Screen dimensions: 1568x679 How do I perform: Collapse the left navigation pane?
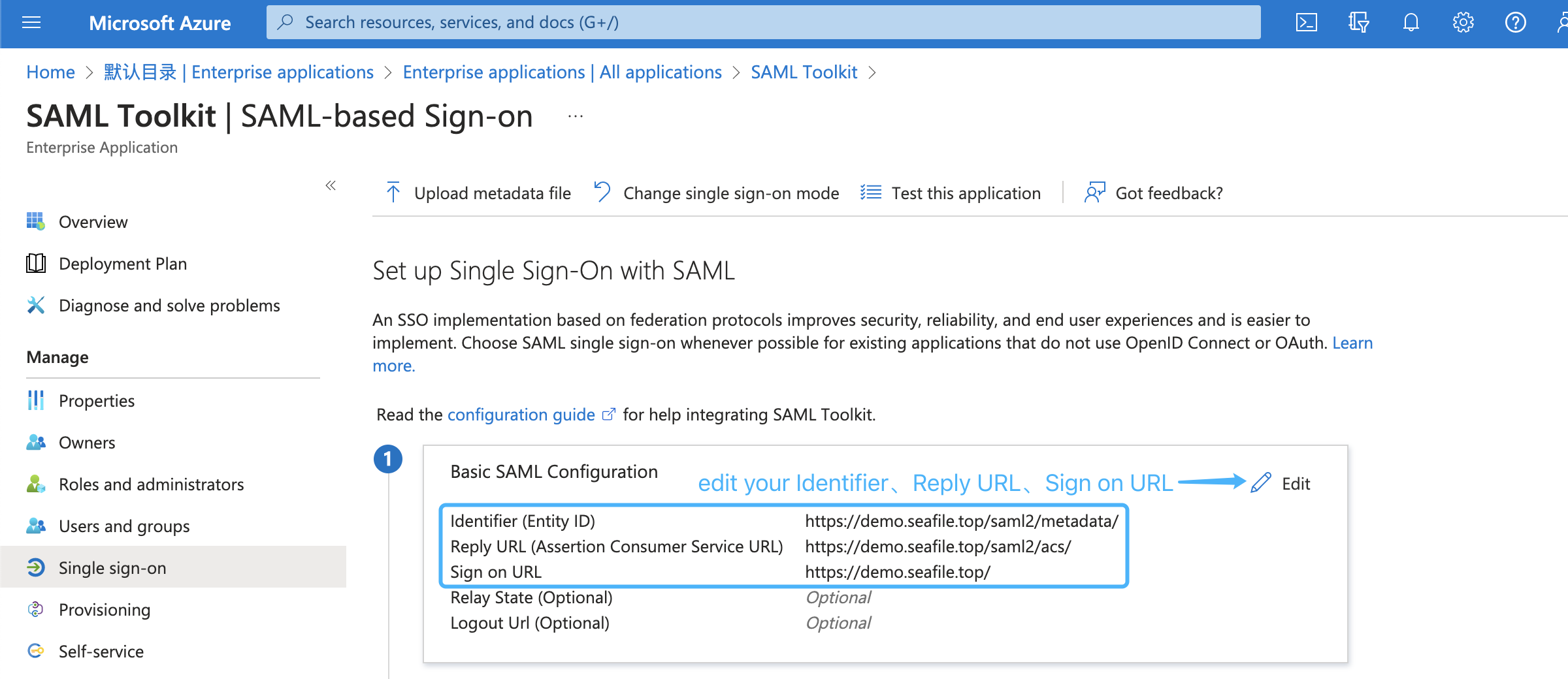coord(331,186)
